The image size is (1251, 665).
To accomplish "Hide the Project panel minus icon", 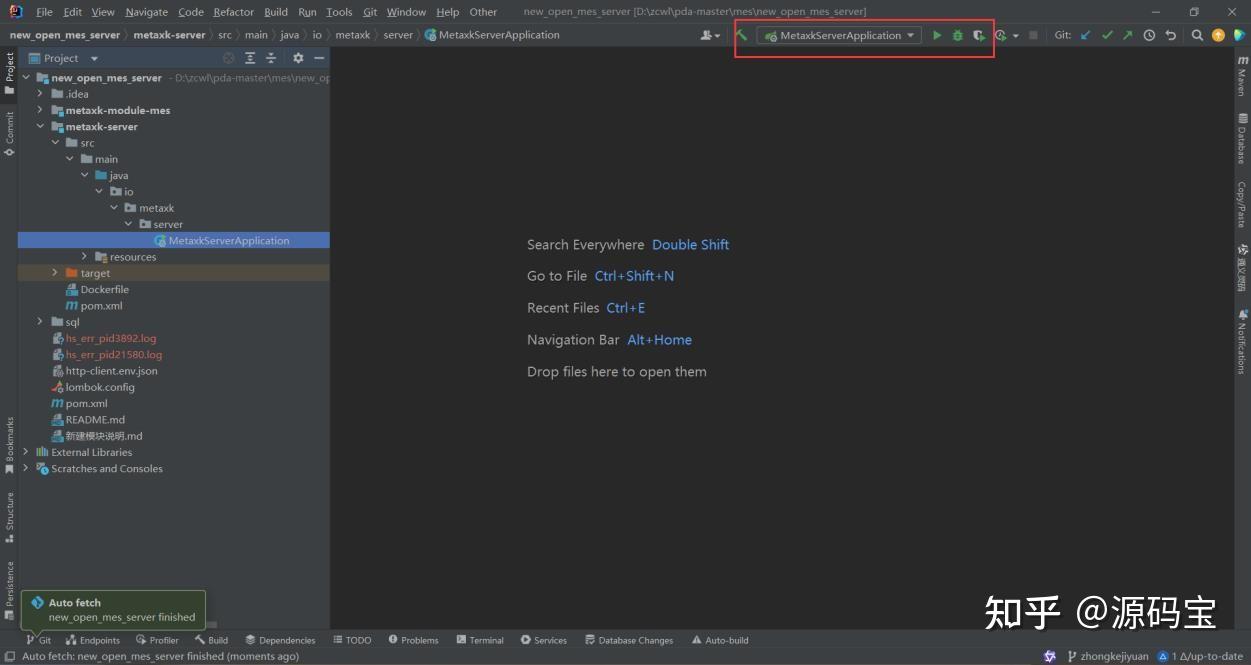I will point(319,58).
